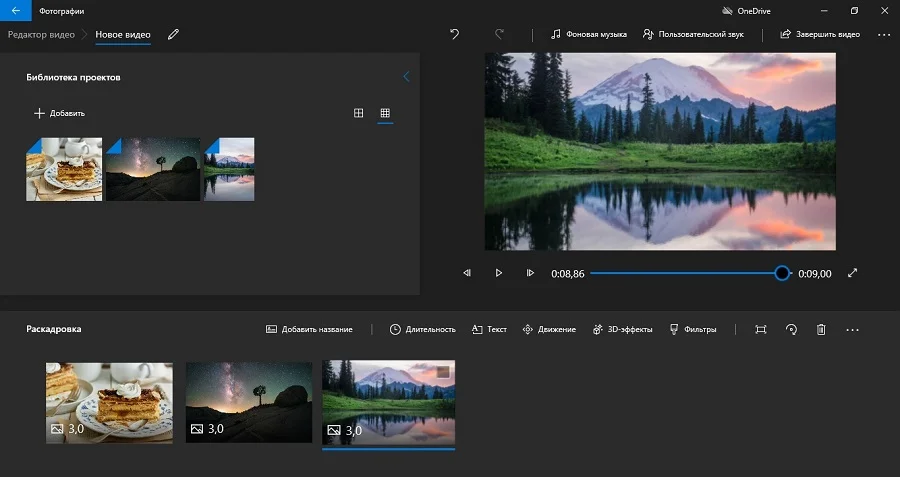Go to the Редактор видео breadcrumb
The height and width of the screenshot is (477, 900).
(41, 34)
